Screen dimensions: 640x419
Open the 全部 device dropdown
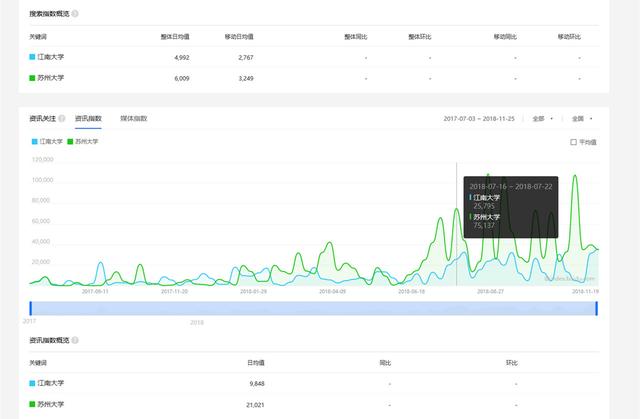[542, 119]
